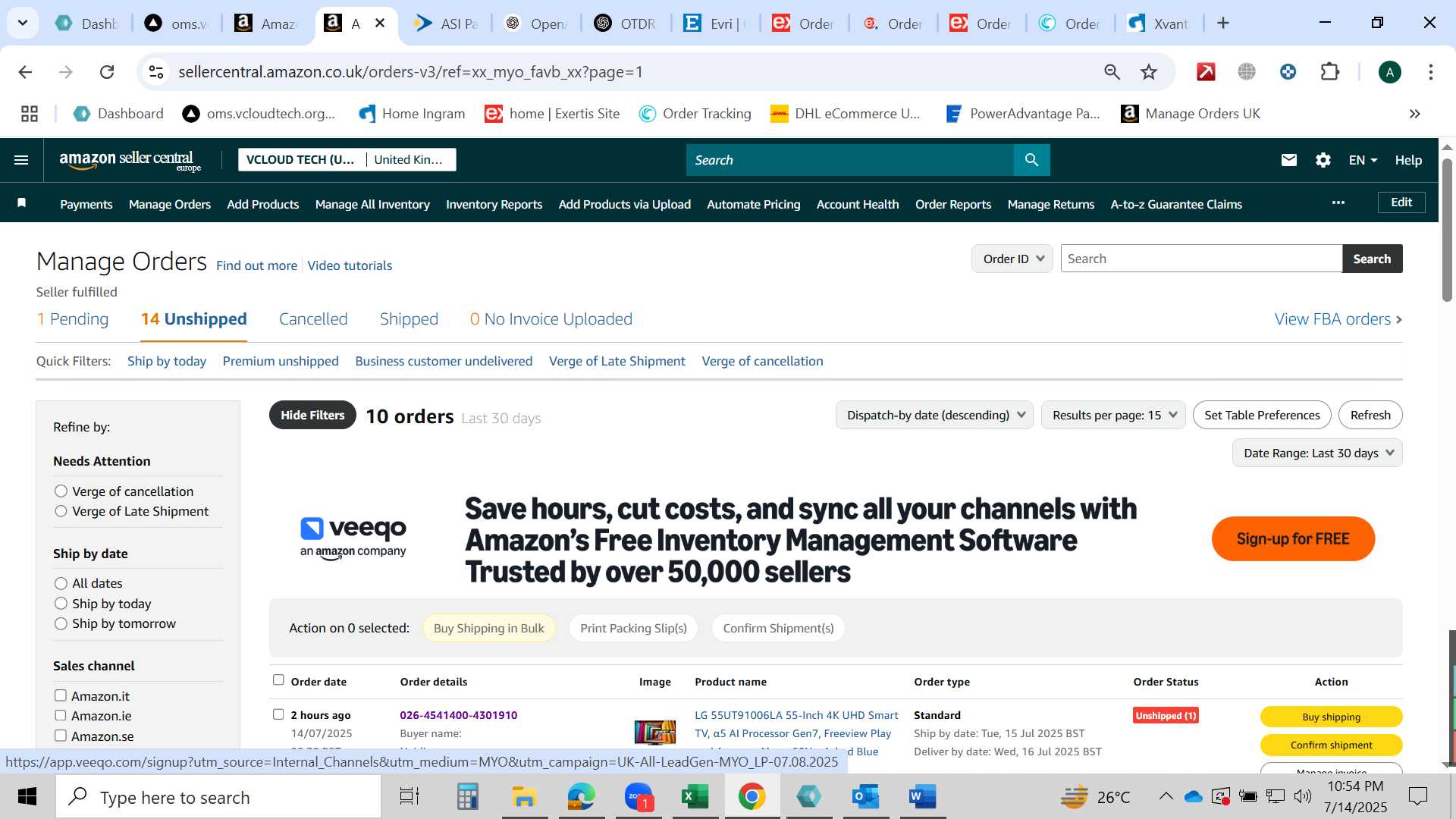Reload the page with browser refresh icon
This screenshot has width=1456, height=819.
click(107, 72)
